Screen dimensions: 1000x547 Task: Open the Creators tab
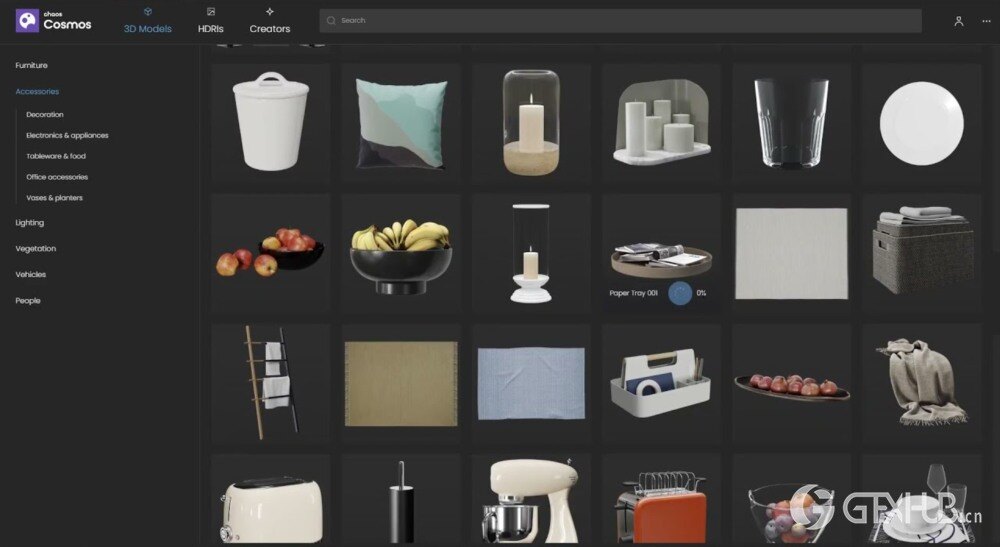tap(269, 21)
